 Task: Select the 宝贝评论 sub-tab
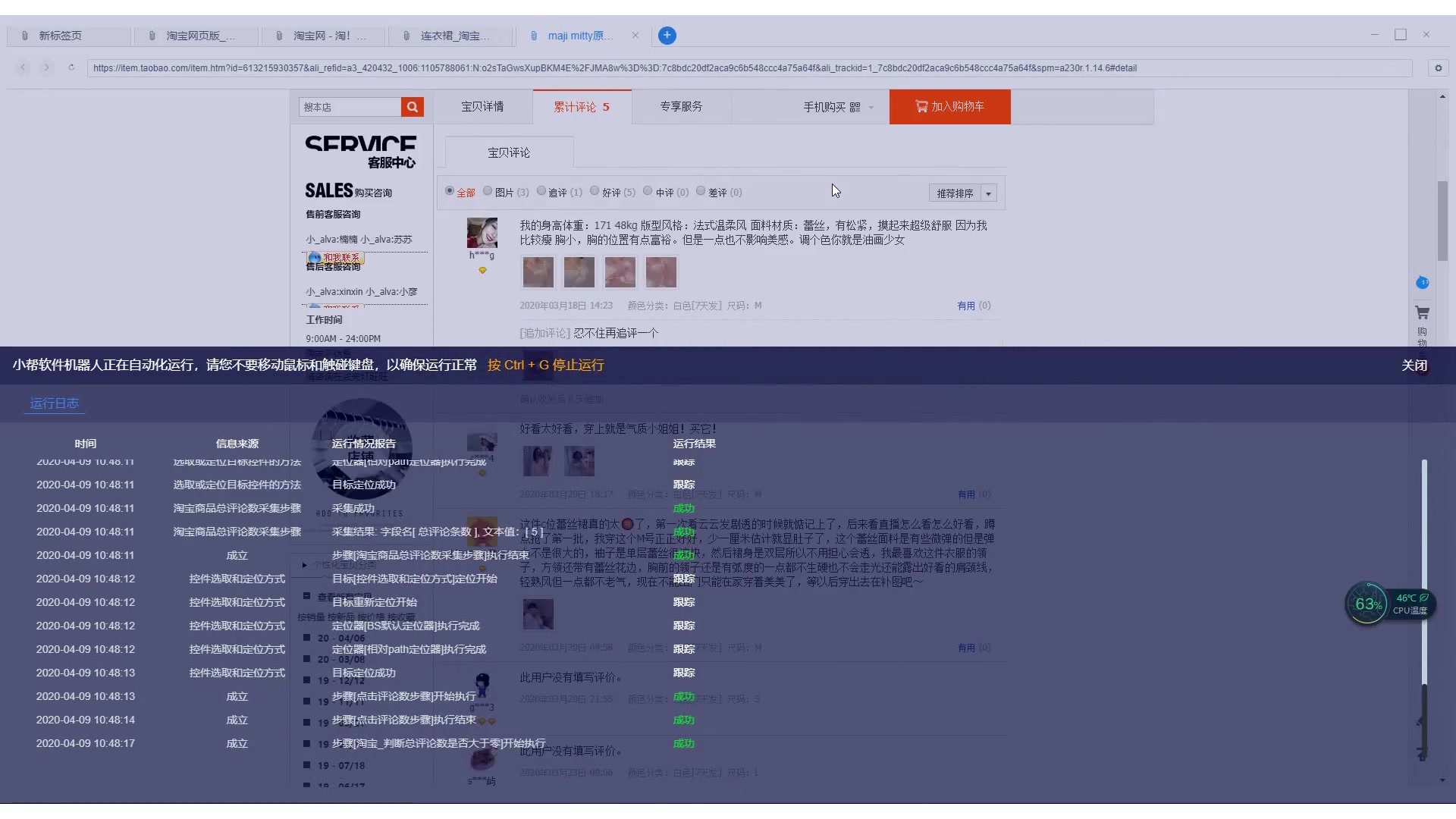tap(509, 152)
